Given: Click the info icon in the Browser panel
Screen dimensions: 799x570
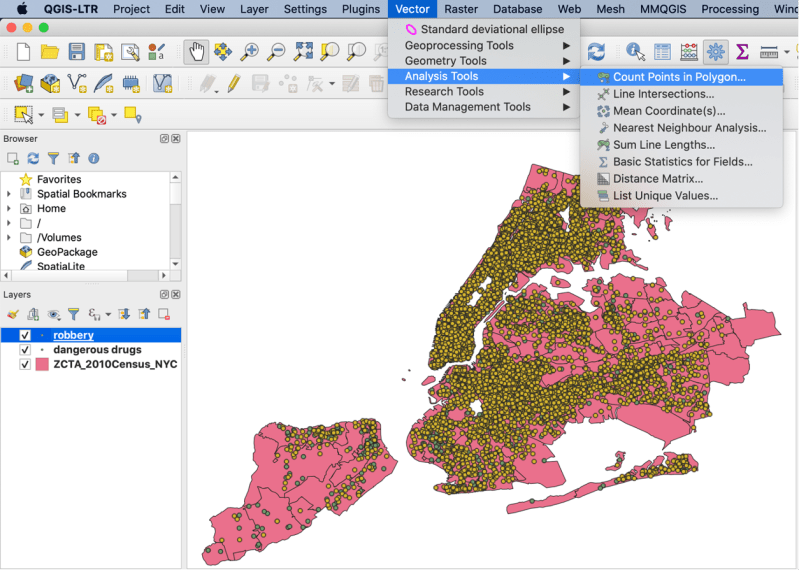Looking at the screenshot, I should click(x=94, y=158).
